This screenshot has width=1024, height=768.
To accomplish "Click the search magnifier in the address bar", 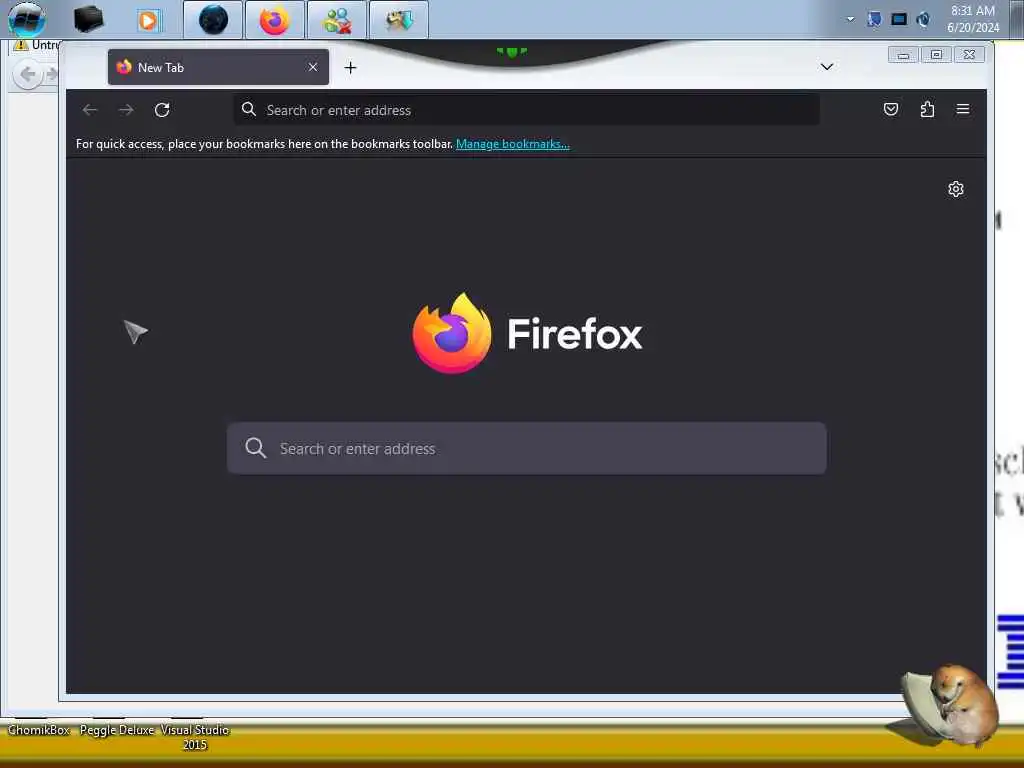I will tap(249, 109).
